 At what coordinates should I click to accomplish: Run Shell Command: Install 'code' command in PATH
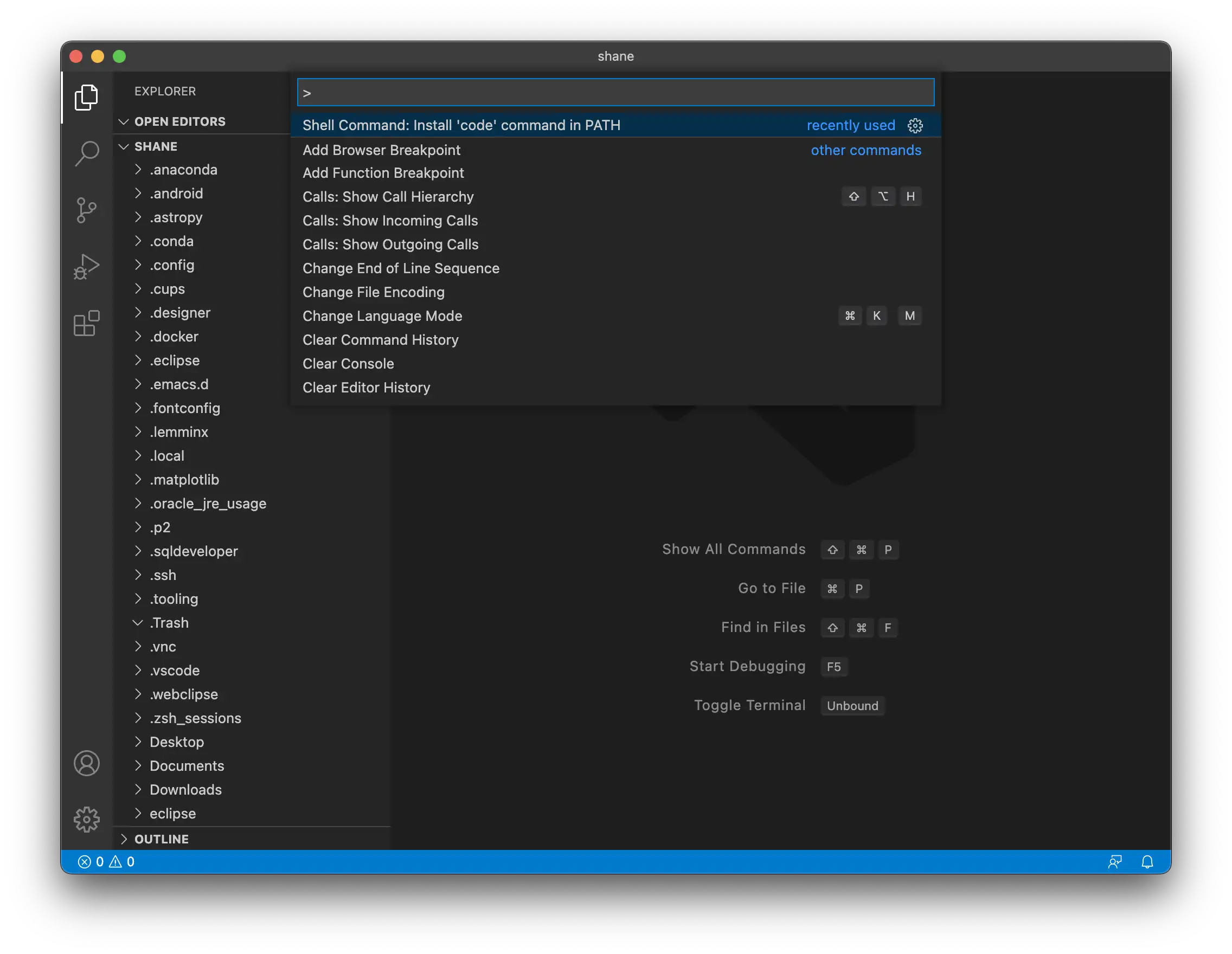(x=615, y=125)
